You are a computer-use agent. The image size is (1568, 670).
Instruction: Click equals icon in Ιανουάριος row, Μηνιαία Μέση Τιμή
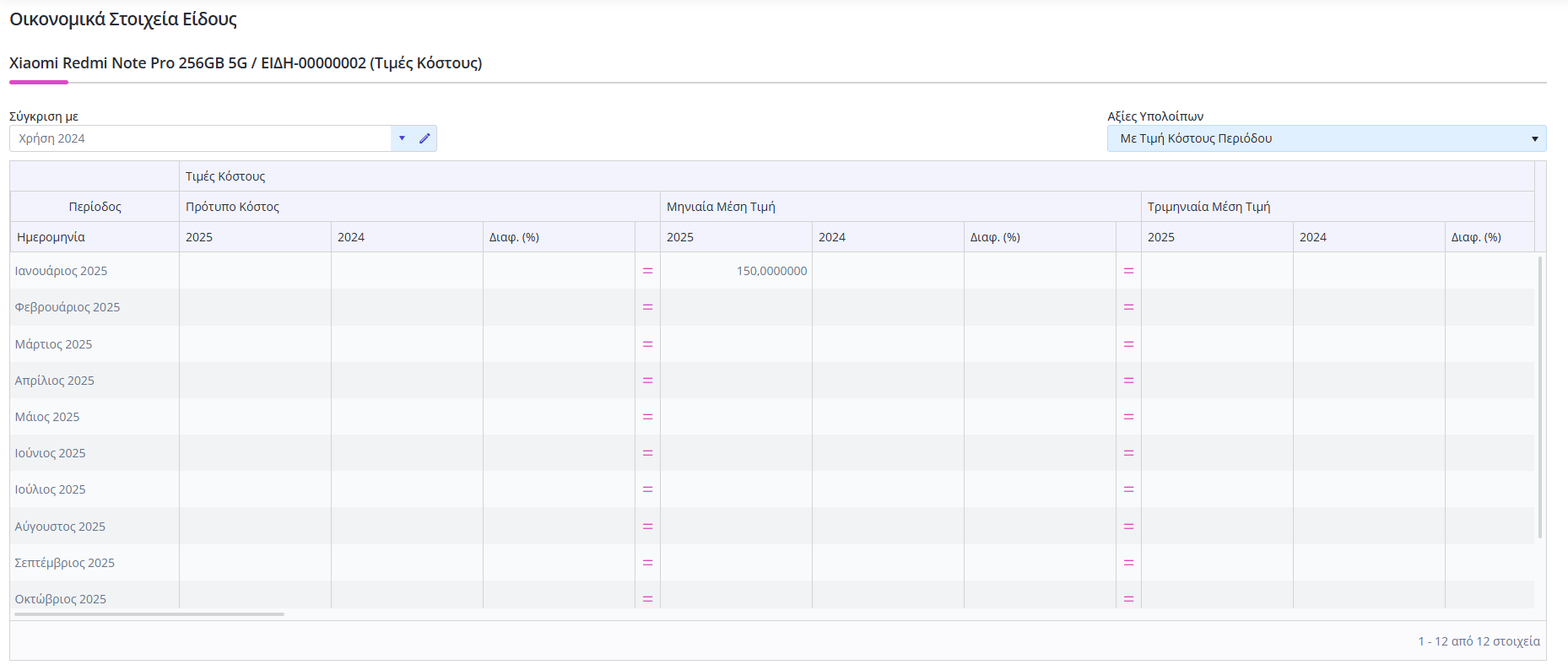[1128, 271]
